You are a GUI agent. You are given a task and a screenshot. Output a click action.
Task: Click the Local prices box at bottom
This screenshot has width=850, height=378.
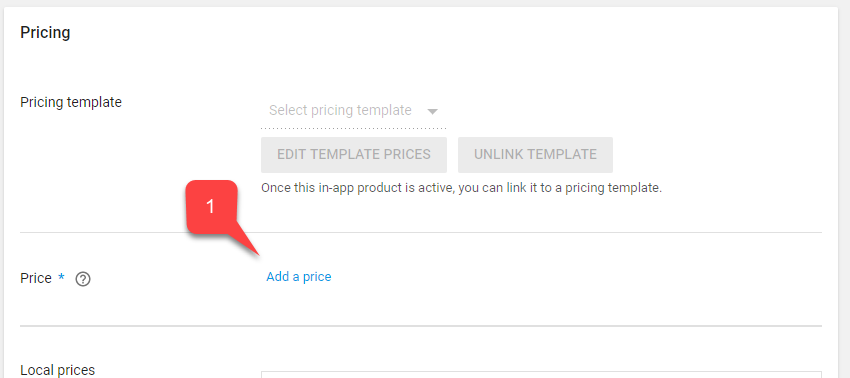click(x=541, y=374)
